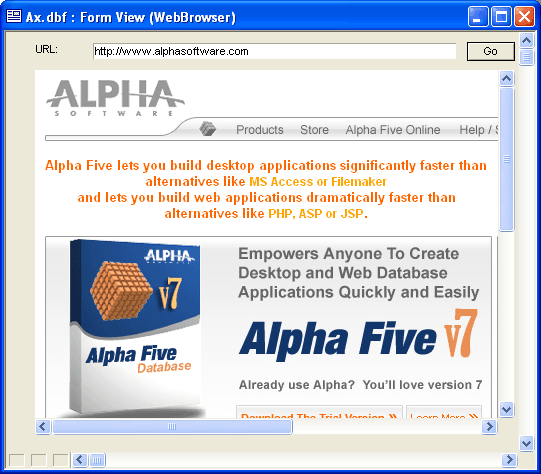Click the browser's vertical scrollbar thumb
Image resolution: width=541 pixels, height=474 pixels.
506,159
